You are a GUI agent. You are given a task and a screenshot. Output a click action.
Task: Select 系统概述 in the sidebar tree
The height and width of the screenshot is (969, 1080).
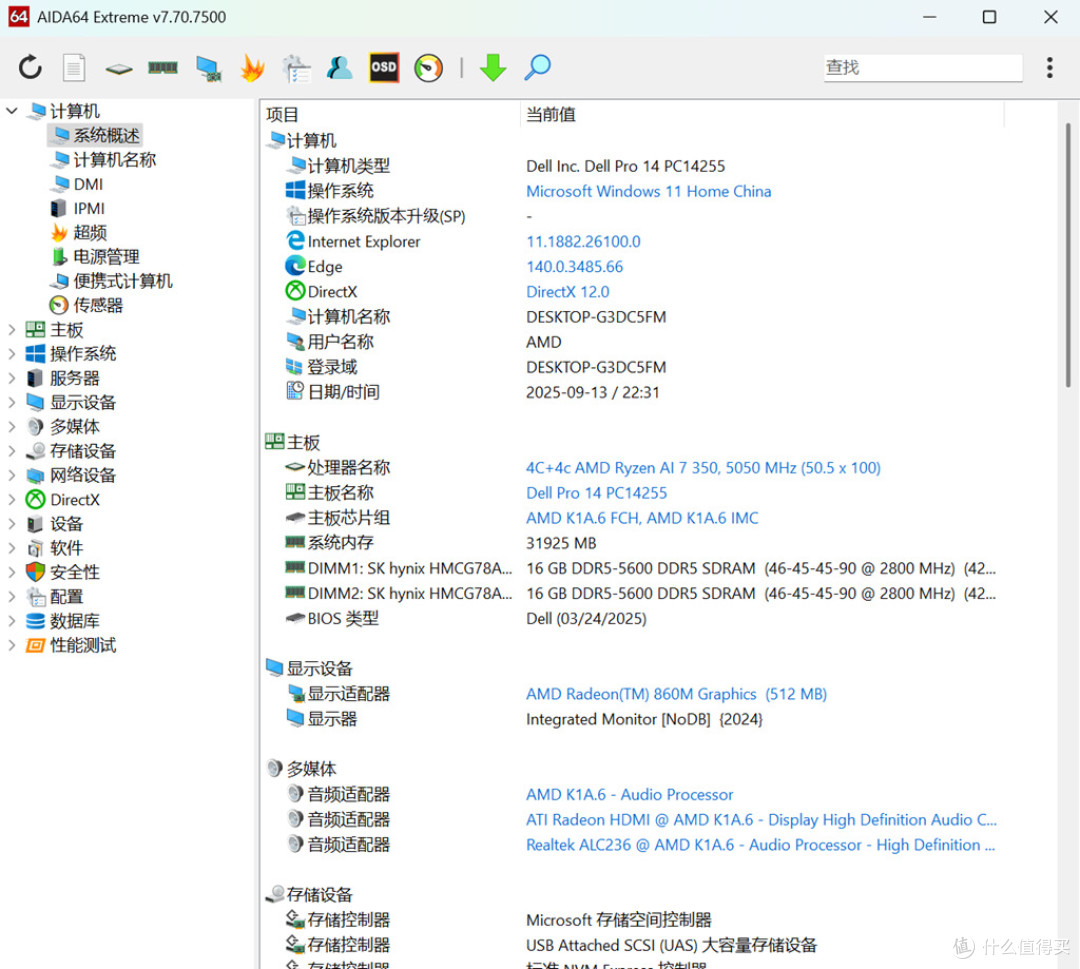[x=95, y=135]
